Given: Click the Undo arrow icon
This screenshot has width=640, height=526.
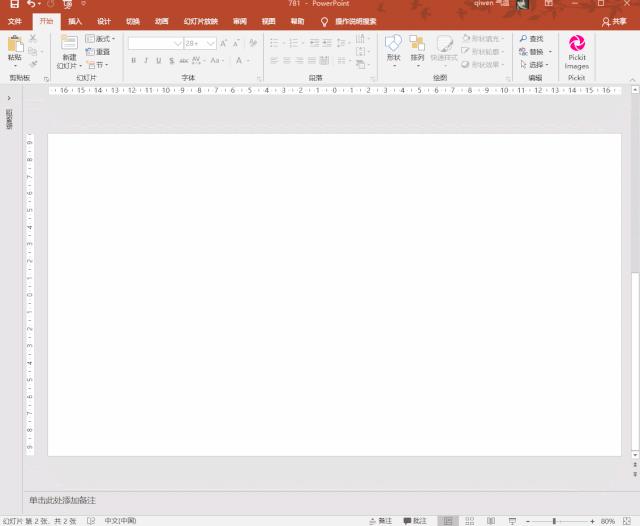Looking at the screenshot, I should point(32,5).
